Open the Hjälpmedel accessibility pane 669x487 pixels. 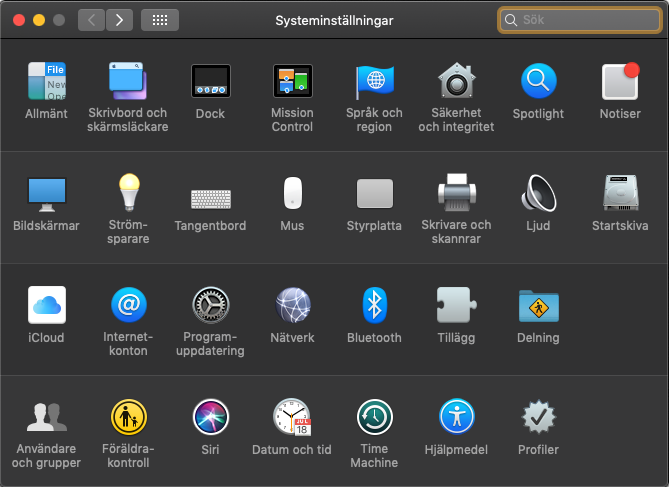456,417
